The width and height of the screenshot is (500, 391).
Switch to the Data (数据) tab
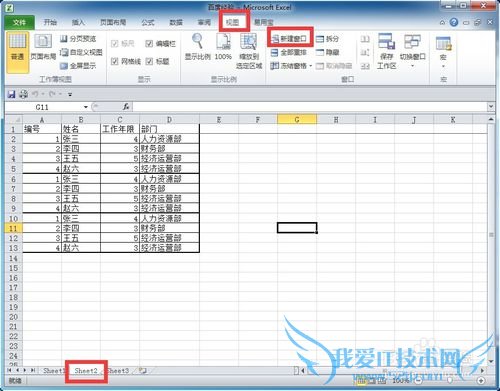coord(176,22)
